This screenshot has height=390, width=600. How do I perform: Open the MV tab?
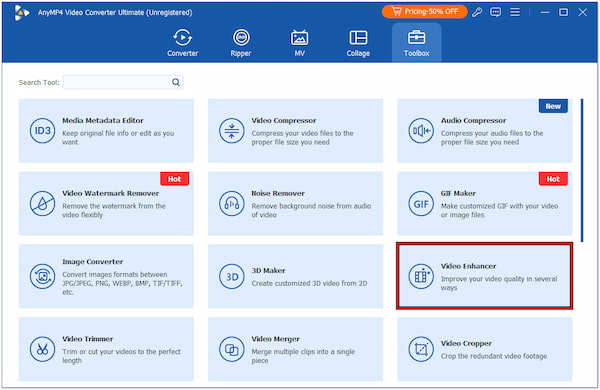pyautogui.click(x=299, y=43)
